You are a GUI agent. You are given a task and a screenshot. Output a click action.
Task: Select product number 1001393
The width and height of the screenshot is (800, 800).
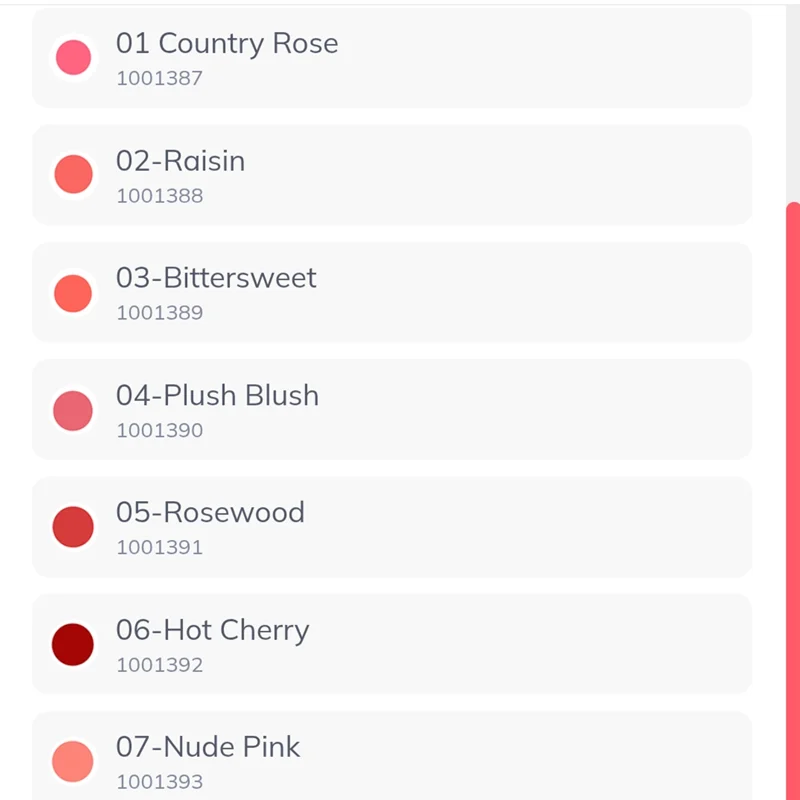tap(159, 782)
